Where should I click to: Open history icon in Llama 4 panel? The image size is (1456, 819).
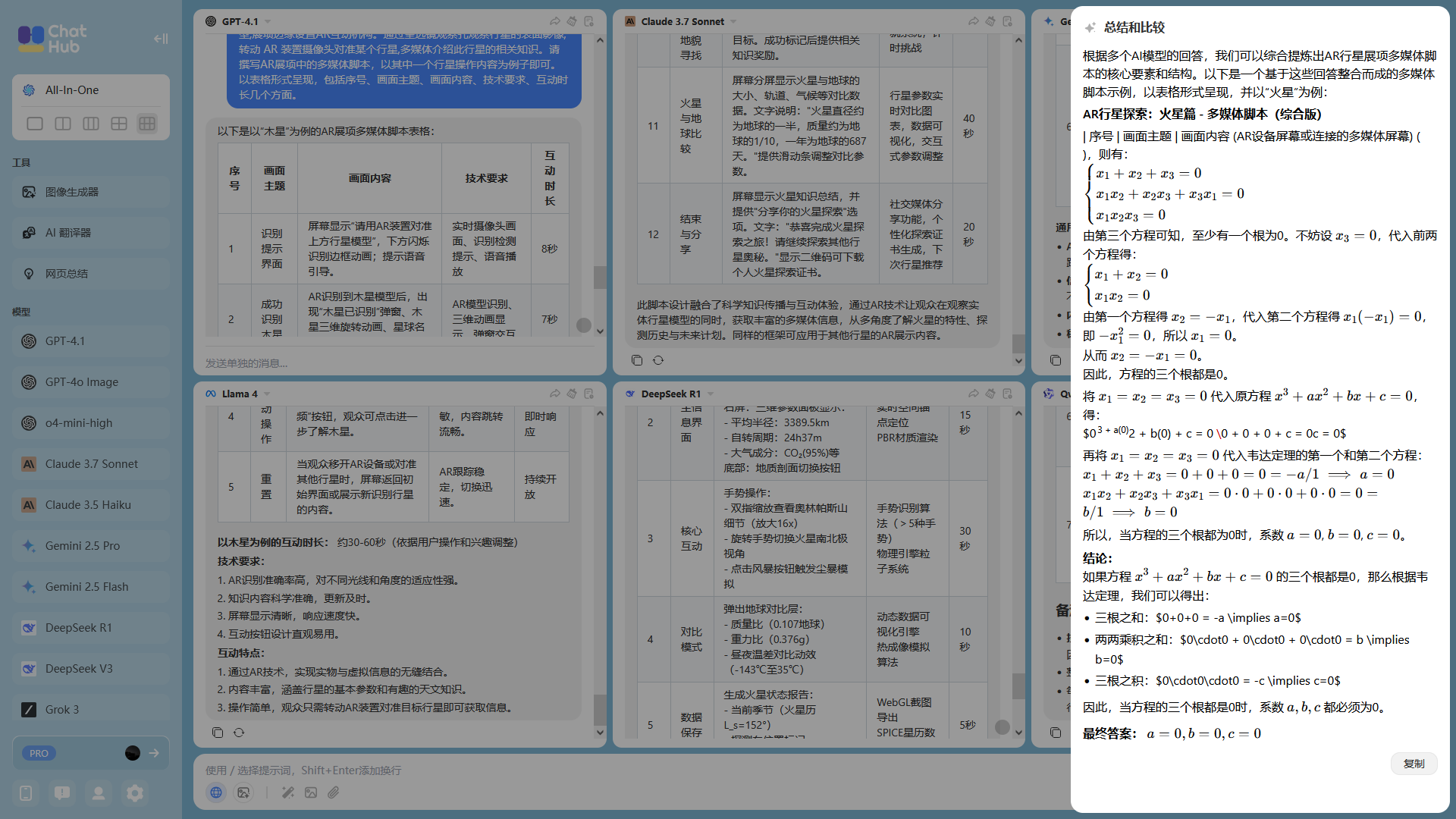click(x=588, y=394)
